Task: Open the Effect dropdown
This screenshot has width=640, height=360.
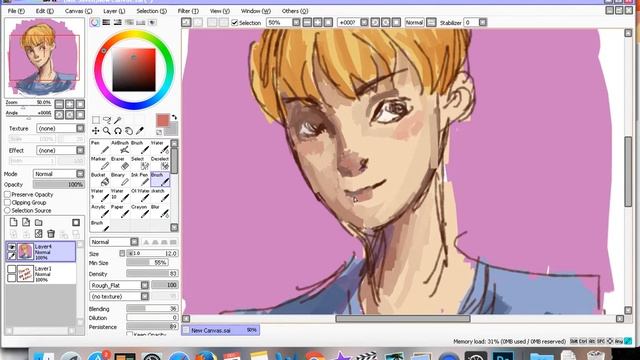Action: click(x=80, y=150)
